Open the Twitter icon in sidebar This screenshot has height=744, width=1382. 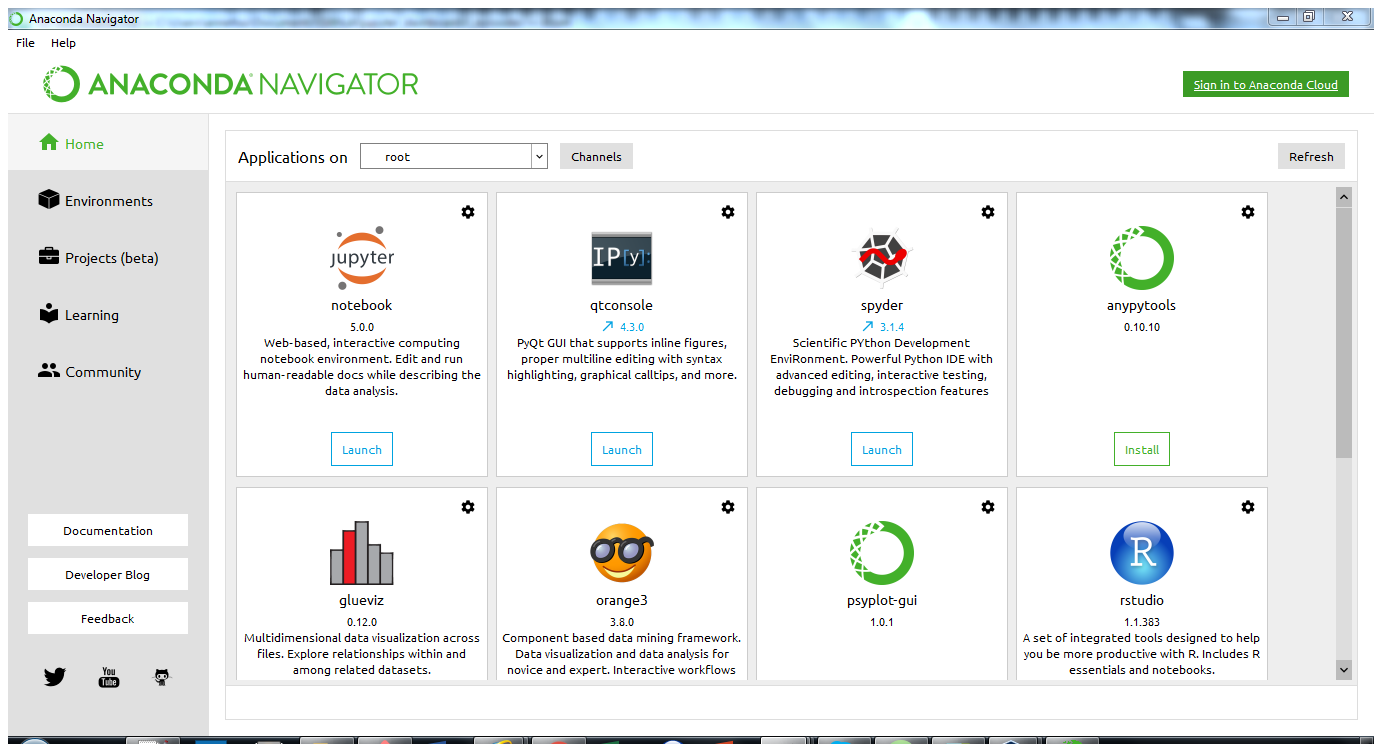point(55,677)
